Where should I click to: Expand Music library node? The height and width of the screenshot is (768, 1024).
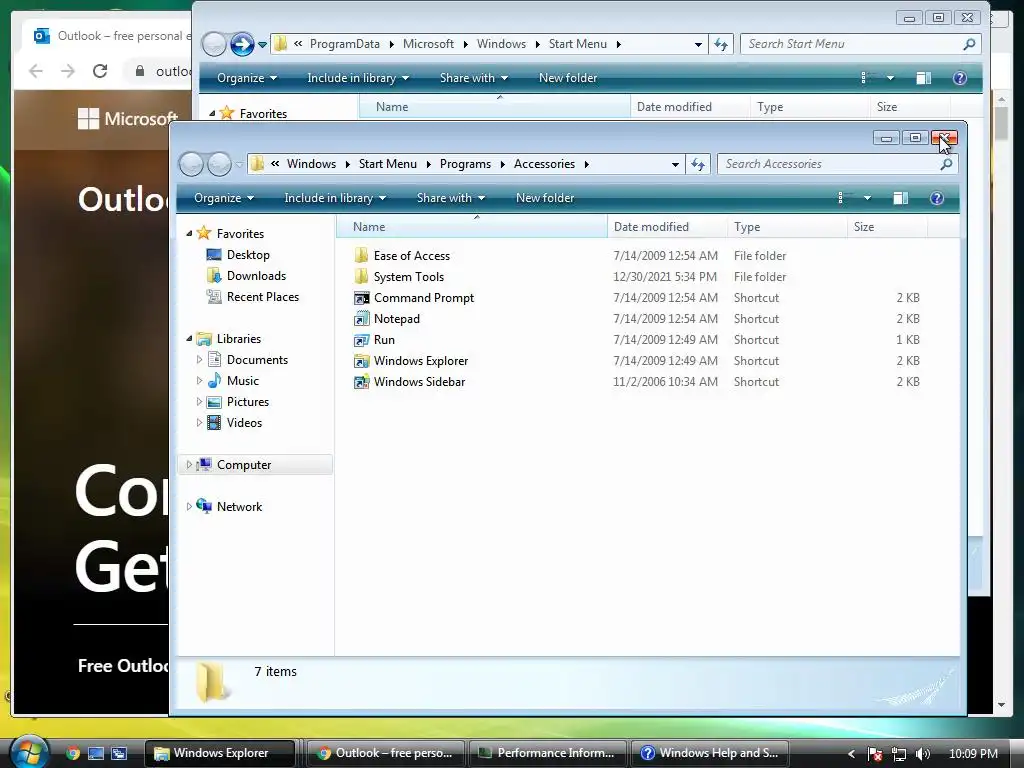[x=199, y=381]
